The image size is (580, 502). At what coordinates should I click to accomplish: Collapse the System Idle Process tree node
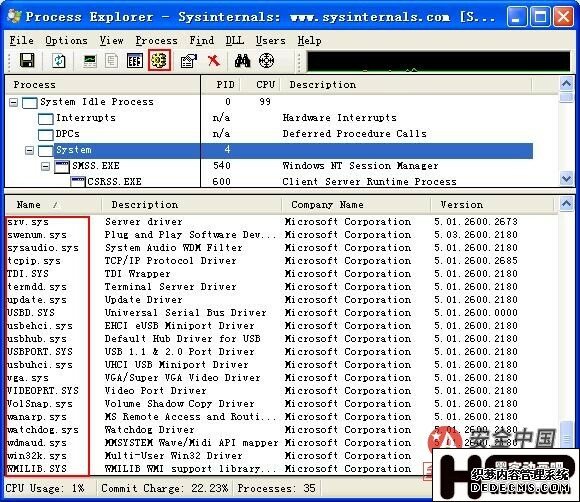[13, 102]
